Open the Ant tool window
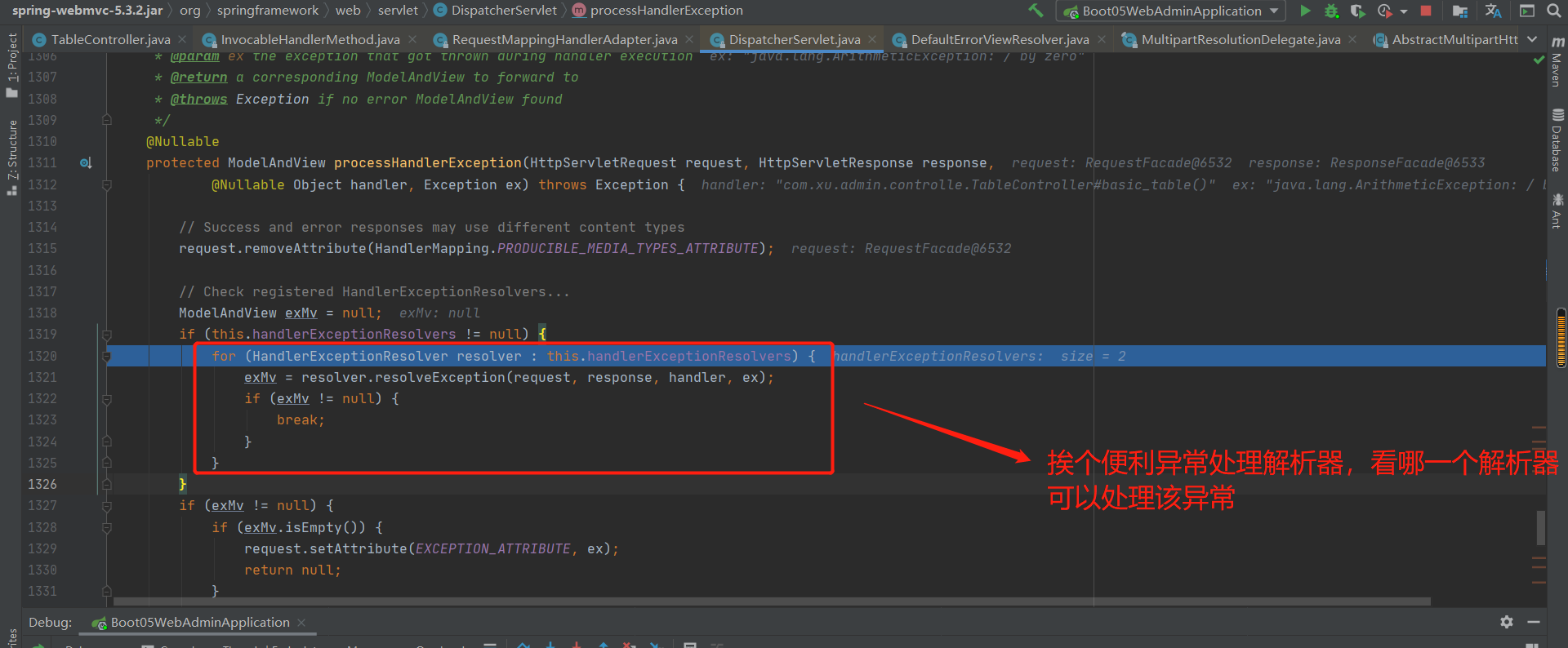1568x648 pixels. tap(1557, 211)
